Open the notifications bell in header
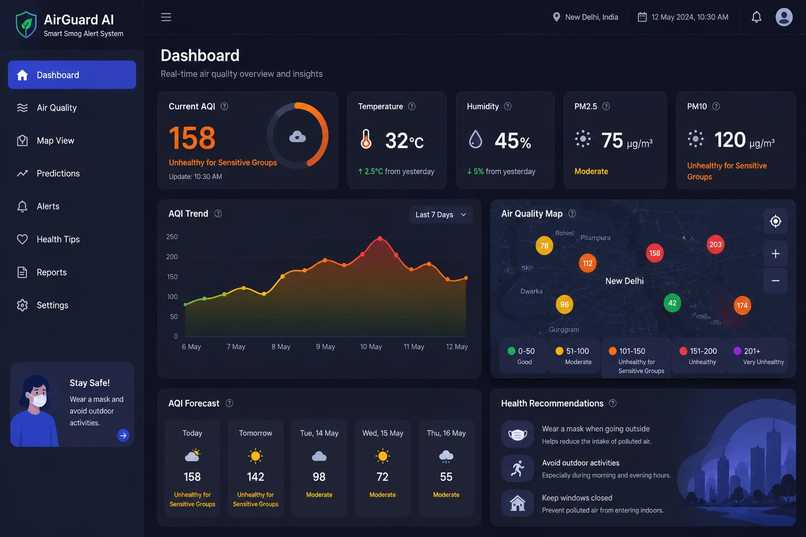This screenshot has height=537, width=806. 756,17
